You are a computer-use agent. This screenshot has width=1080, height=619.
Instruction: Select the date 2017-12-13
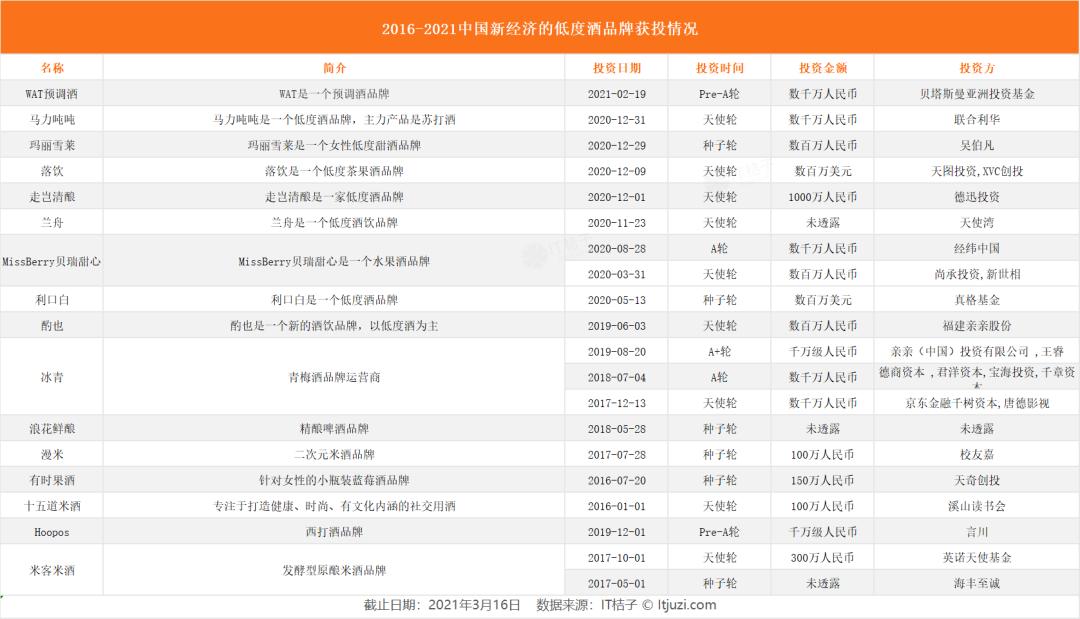616,403
